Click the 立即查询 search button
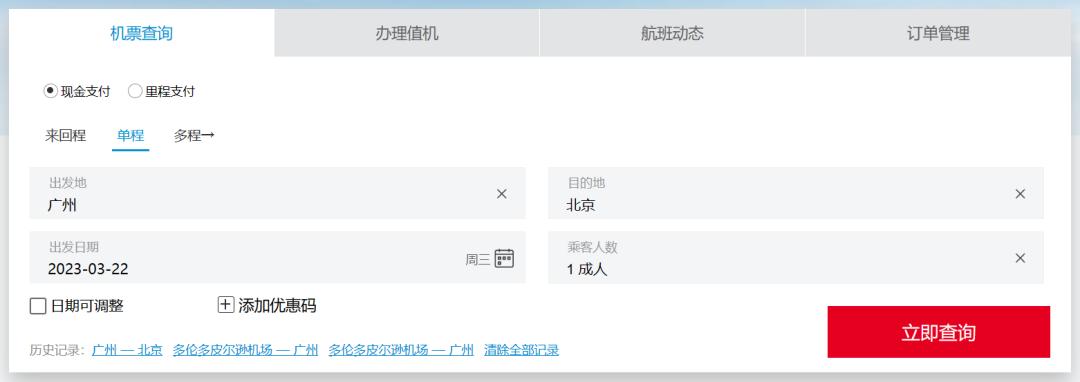This screenshot has width=1080, height=382. (939, 332)
